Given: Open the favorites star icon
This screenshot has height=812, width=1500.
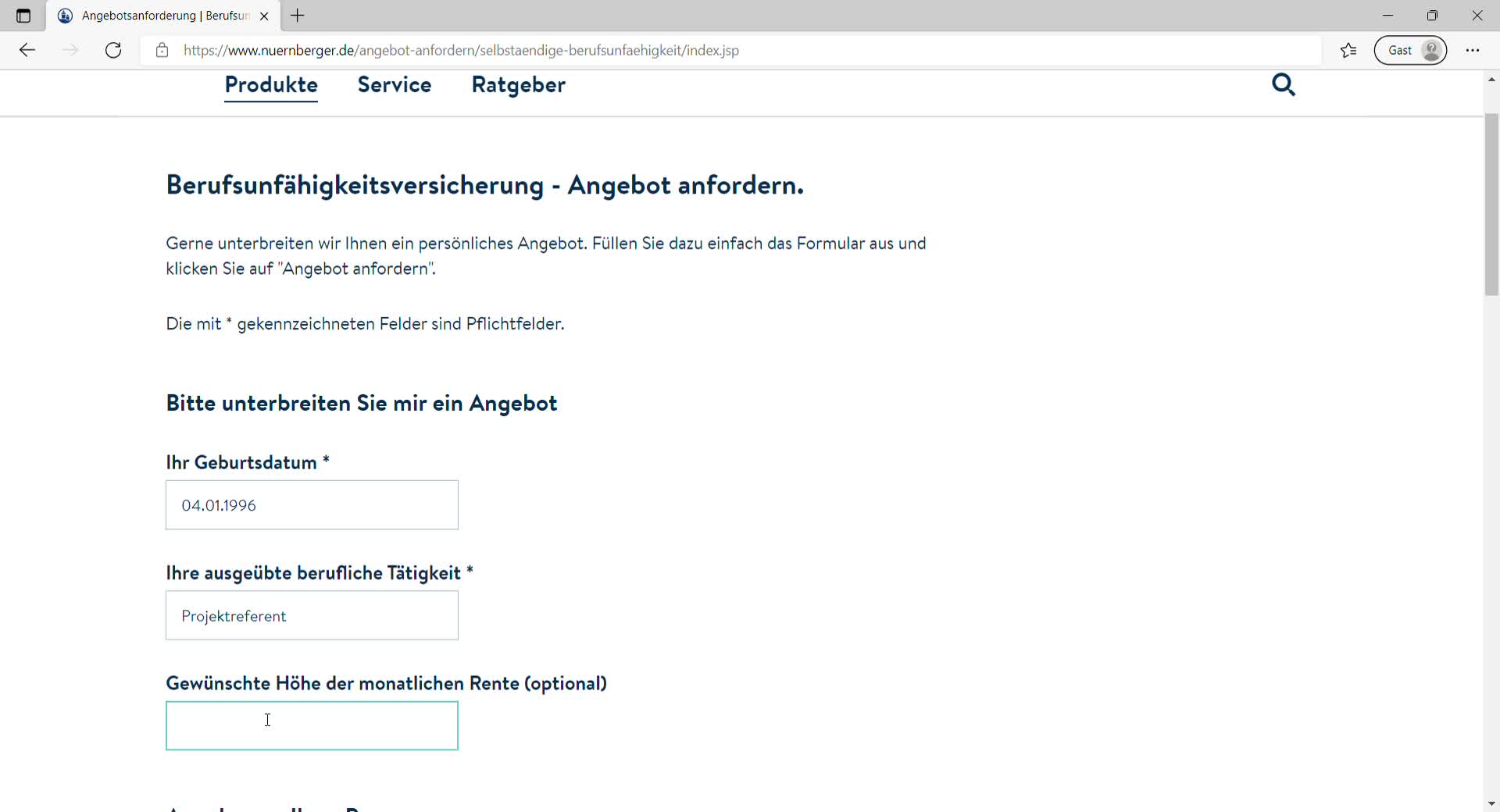Looking at the screenshot, I should [x=1348, y=51].
